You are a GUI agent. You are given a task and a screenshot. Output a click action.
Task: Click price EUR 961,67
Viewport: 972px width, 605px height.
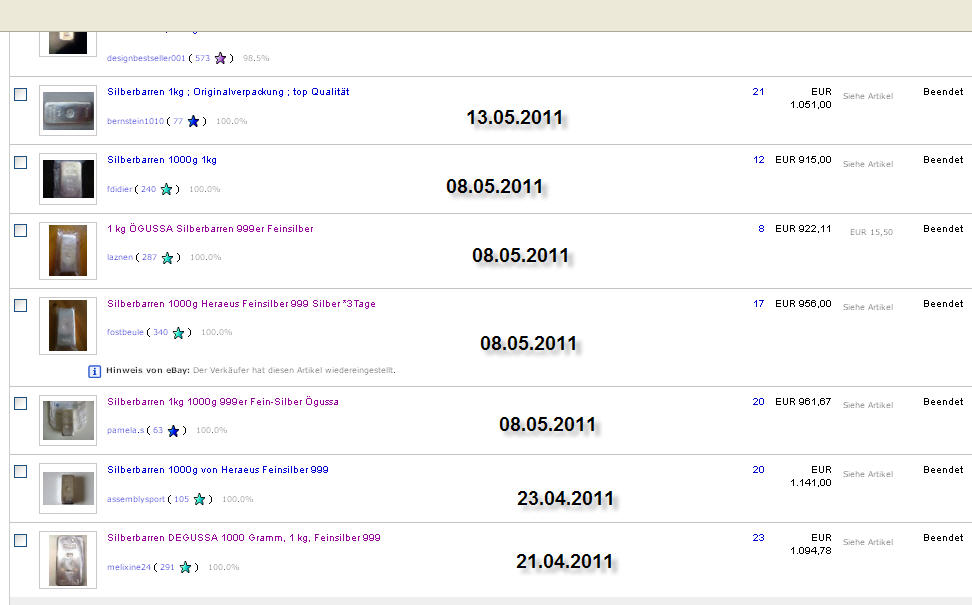(x=803, y=402)
